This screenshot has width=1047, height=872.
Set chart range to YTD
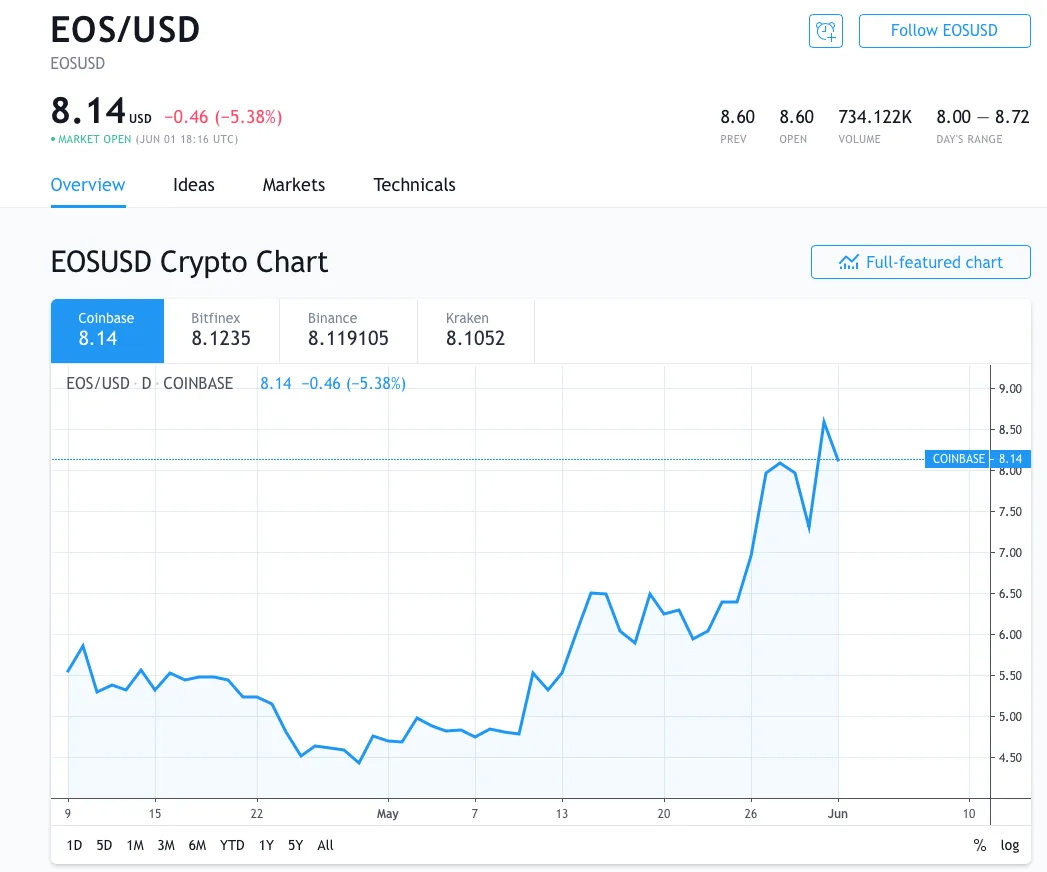pyautogui.click(x=232, y=845)
